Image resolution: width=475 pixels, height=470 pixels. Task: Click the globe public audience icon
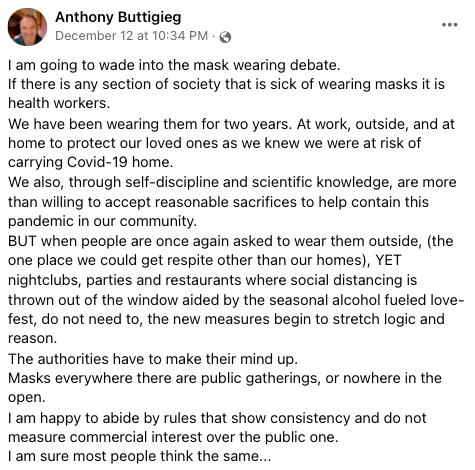click(x=225, y=37)
